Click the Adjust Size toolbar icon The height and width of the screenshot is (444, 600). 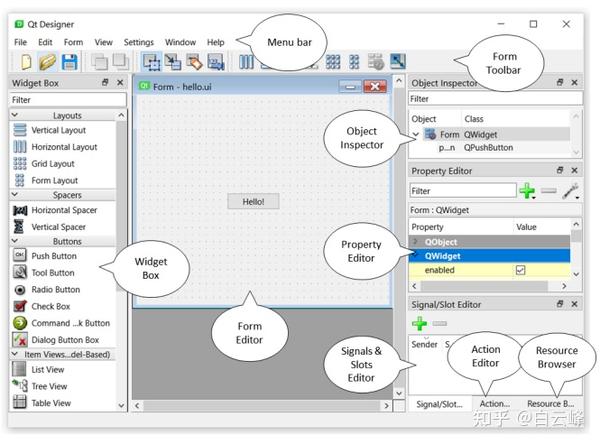point(398,62)
